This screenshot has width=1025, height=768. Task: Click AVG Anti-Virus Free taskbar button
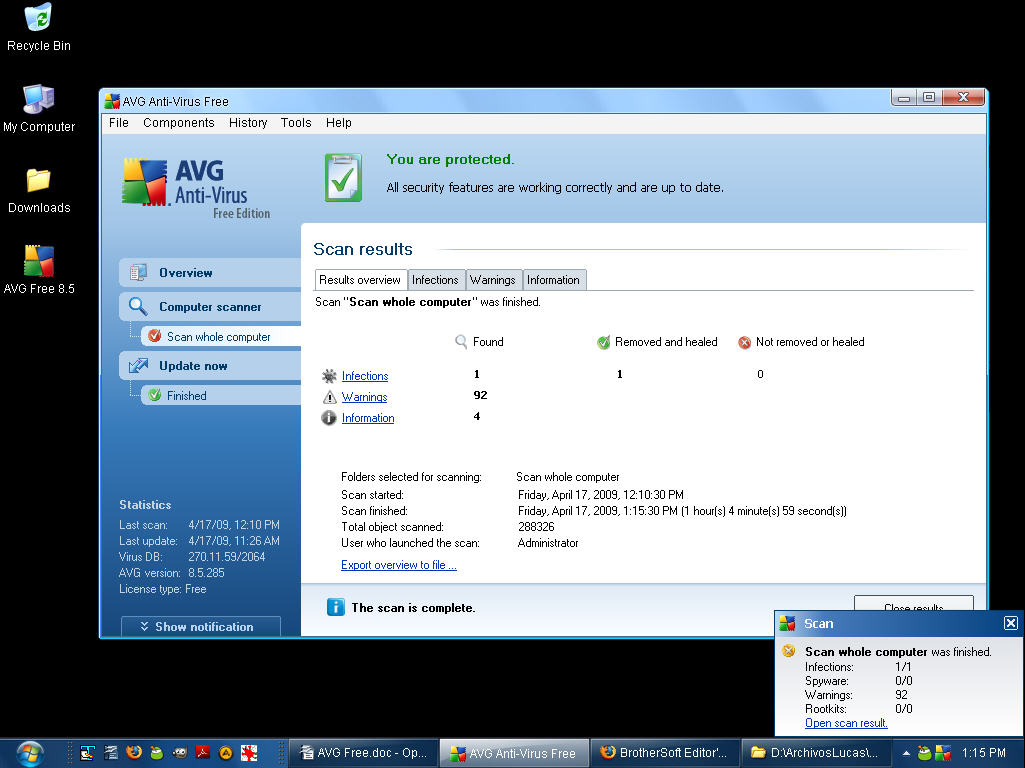(x=514, y=753)
